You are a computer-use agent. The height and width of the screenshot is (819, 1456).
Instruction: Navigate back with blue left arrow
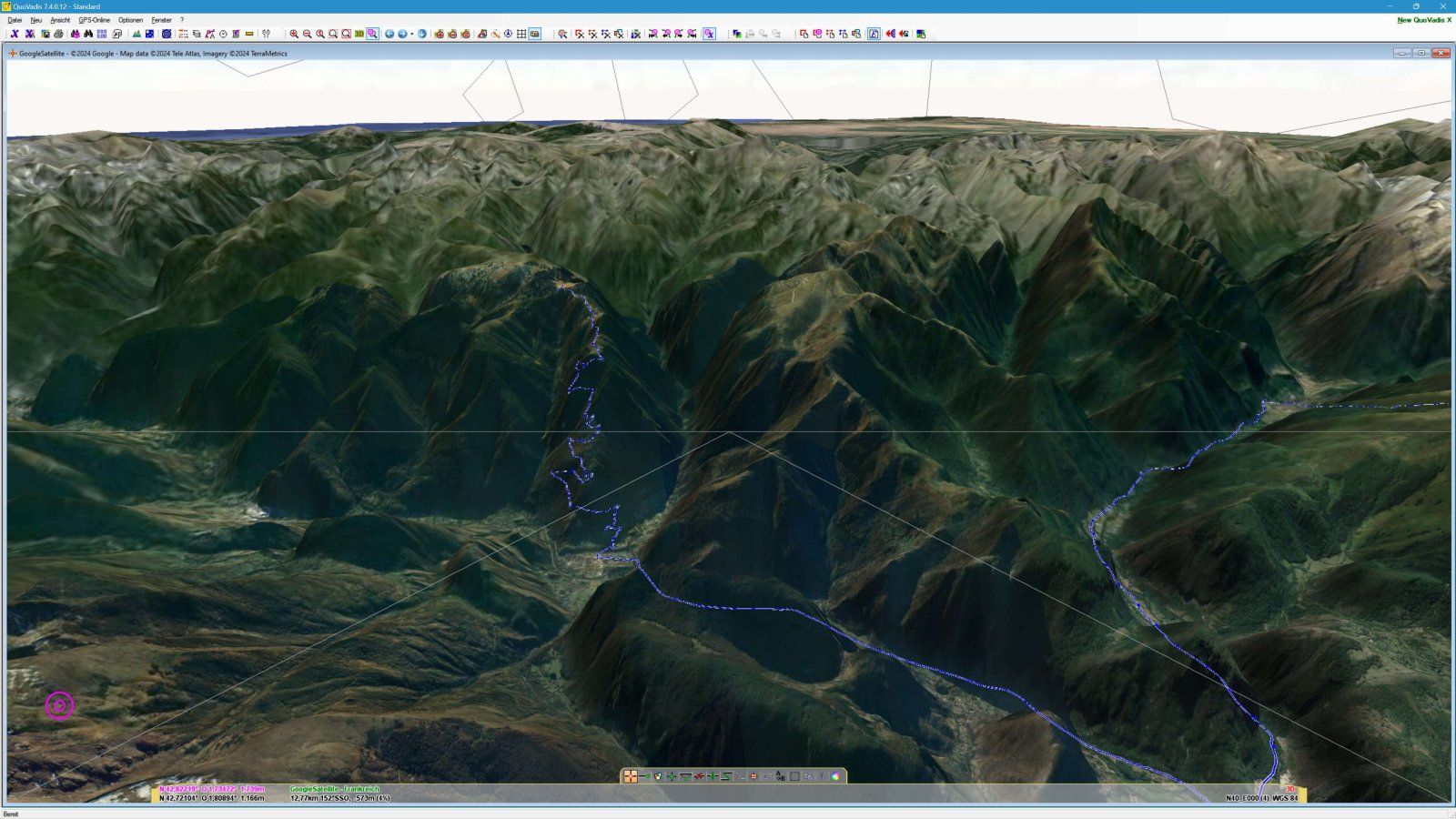[x=389, y=34]
